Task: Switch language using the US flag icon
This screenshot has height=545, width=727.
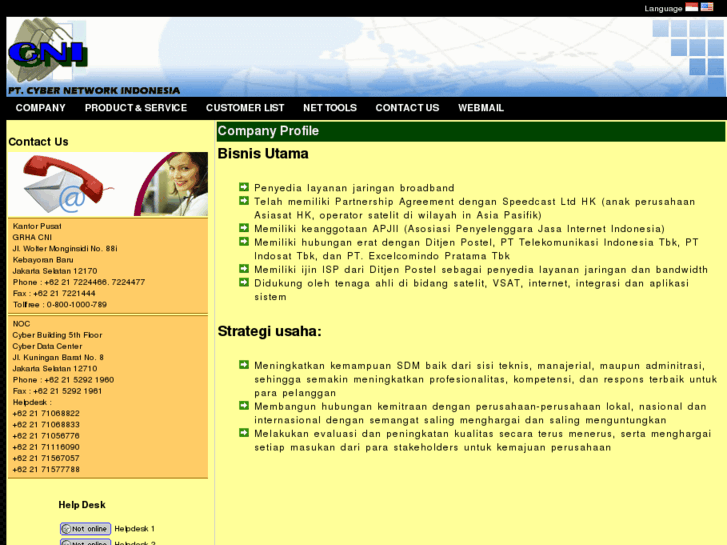Action: (707, 7)
